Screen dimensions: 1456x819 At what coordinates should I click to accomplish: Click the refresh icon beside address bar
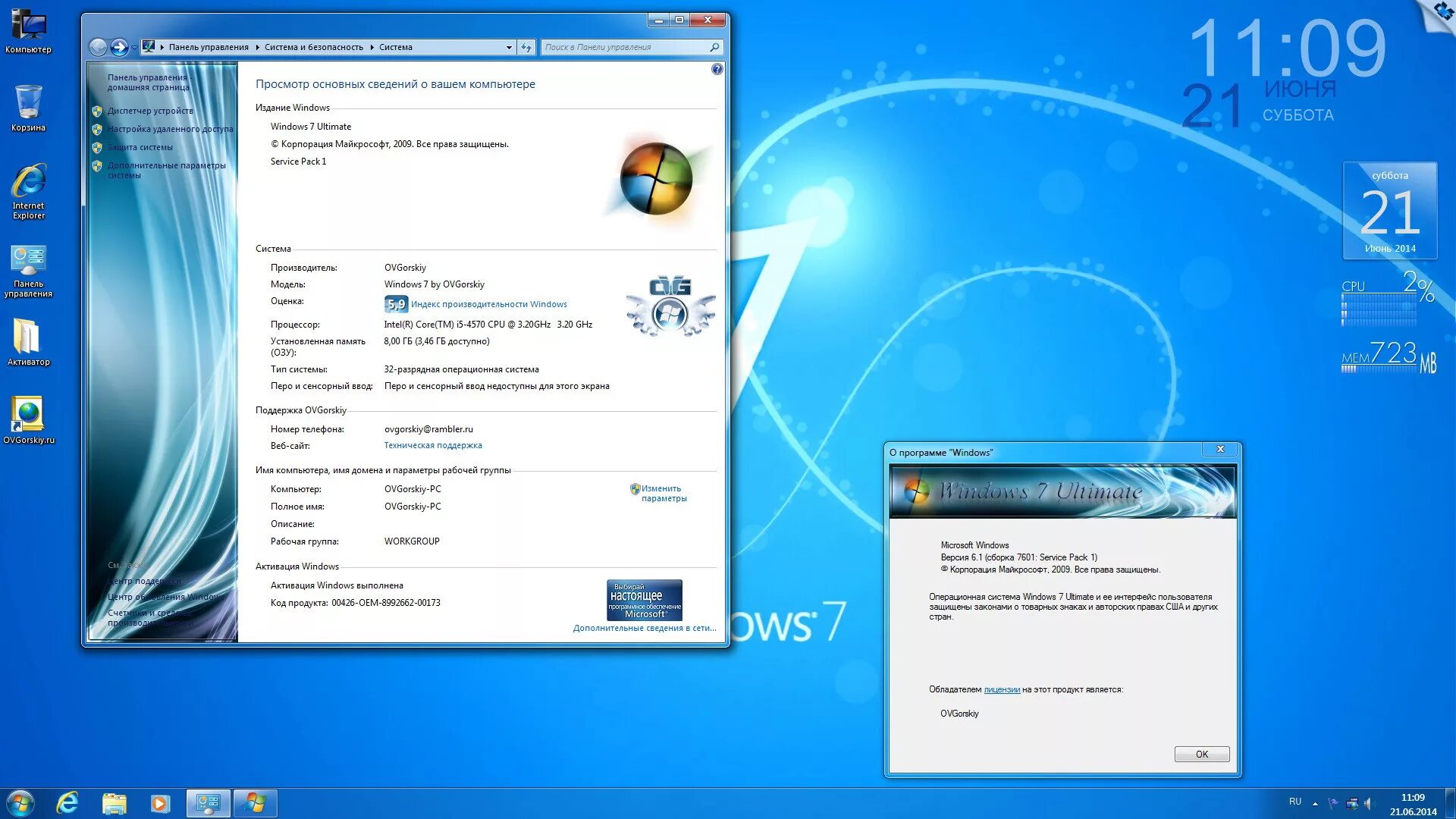[527, 47]
